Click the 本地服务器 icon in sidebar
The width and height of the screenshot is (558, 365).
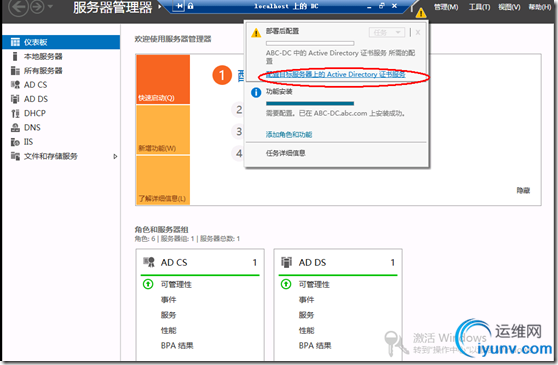(15, 56)
